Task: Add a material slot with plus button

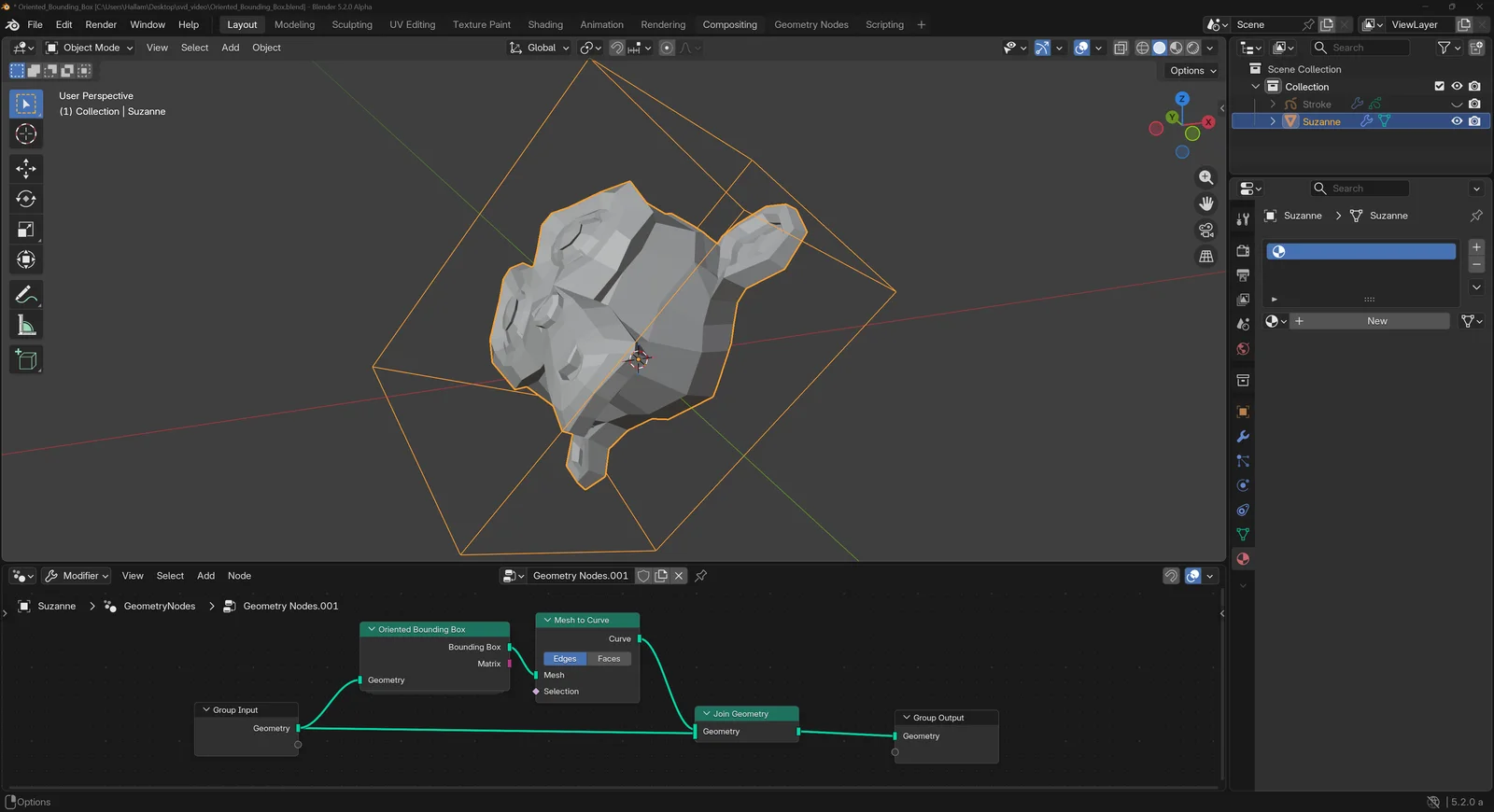Action: [x=1476, y=247]
